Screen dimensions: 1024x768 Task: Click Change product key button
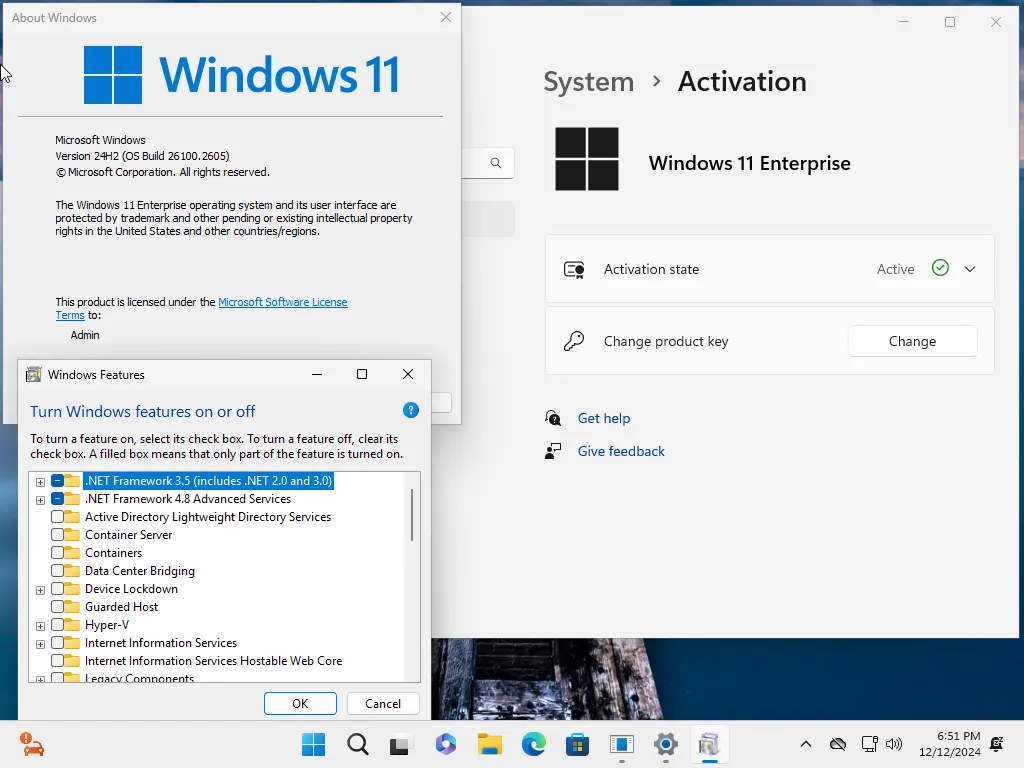pyautogui.click(x=912, y=341)
